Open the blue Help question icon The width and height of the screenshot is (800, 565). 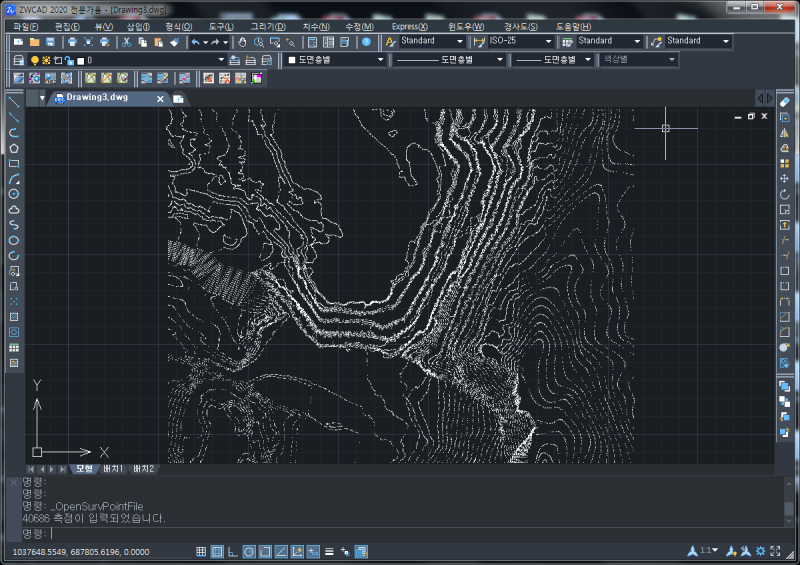click(366, 42)
